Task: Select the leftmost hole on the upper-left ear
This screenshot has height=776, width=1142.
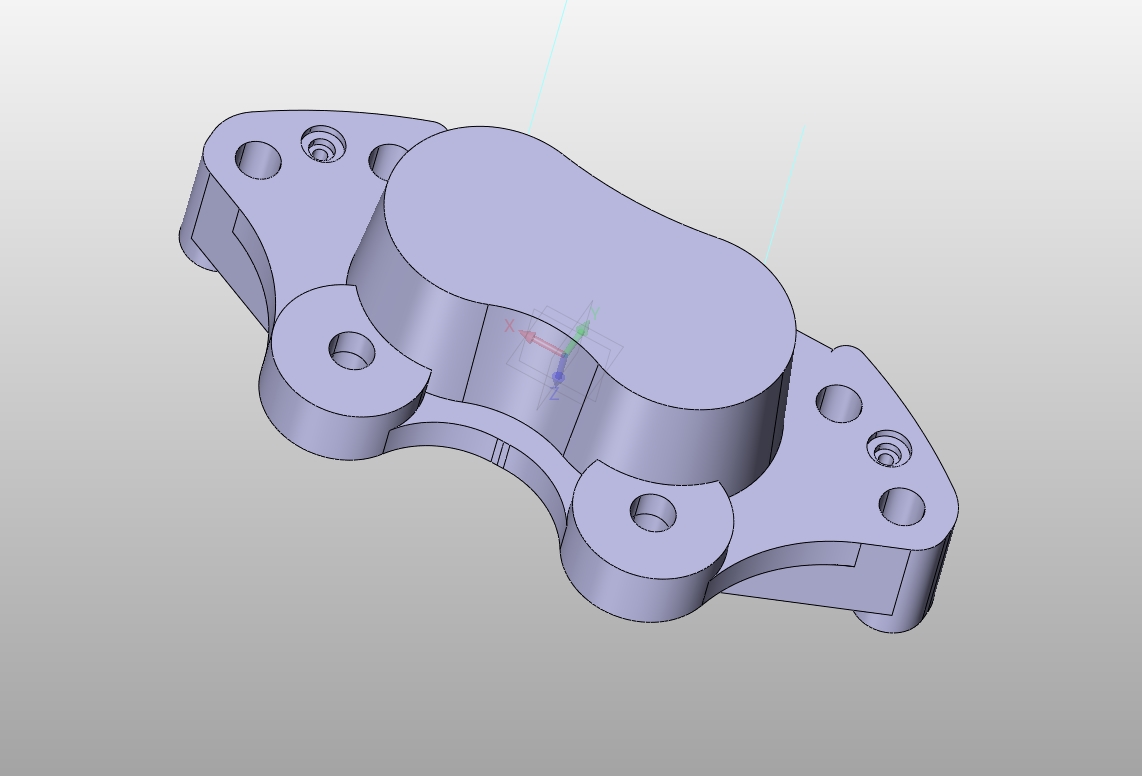Action: 258,159
